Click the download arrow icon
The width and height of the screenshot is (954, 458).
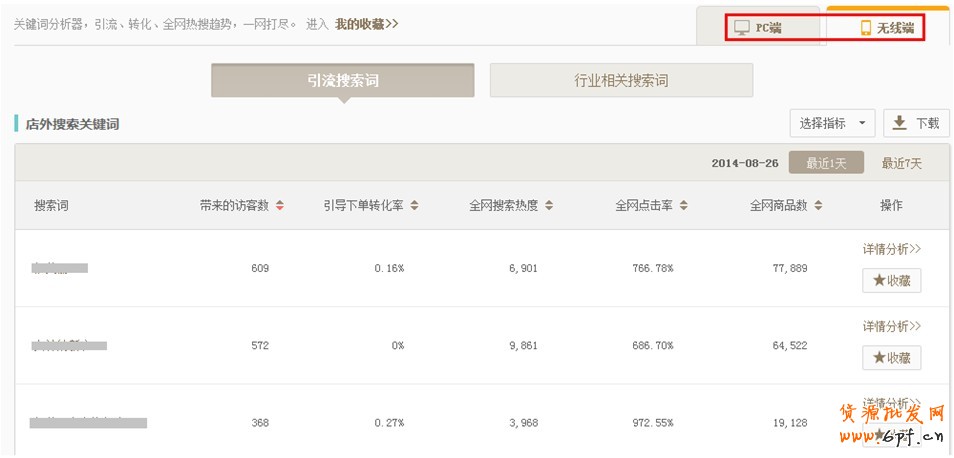899,123
